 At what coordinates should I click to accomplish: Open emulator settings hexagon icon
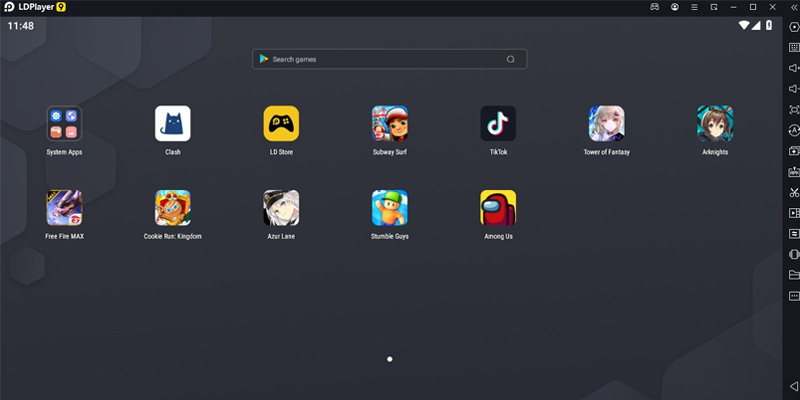(x=794, y=27)
